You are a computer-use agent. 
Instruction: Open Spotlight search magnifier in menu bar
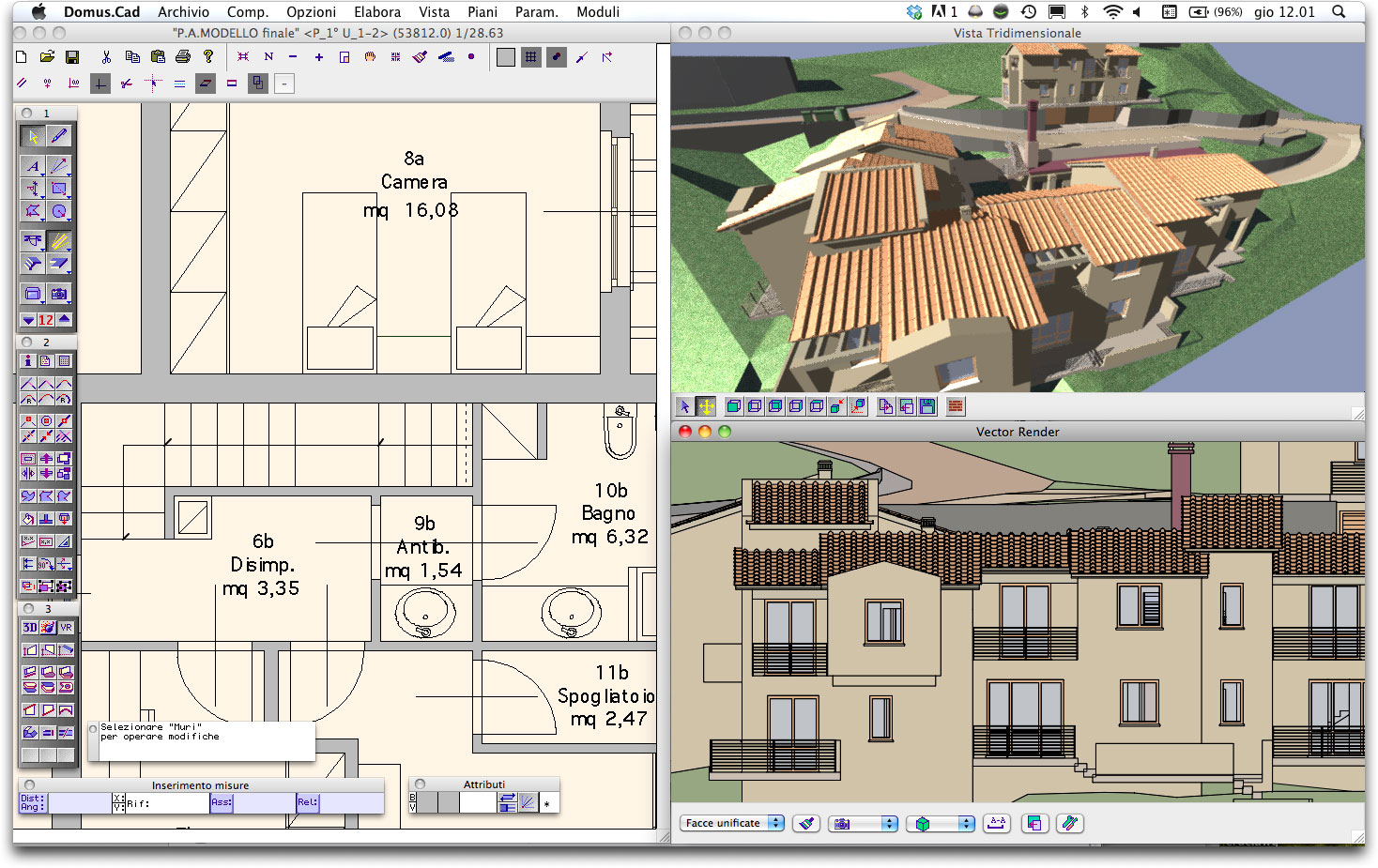coord(1339,12)
